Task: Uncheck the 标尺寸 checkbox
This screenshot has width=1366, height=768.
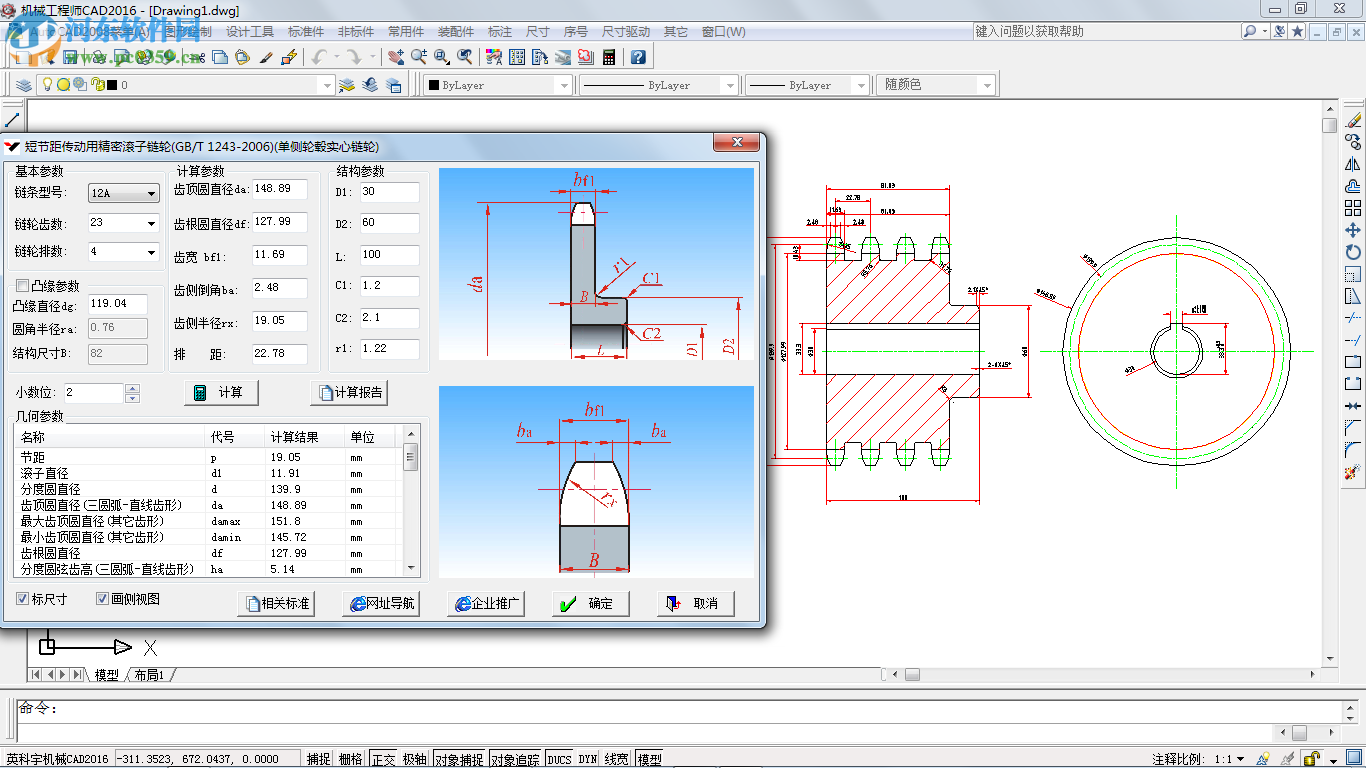Action: click(23, 599)
